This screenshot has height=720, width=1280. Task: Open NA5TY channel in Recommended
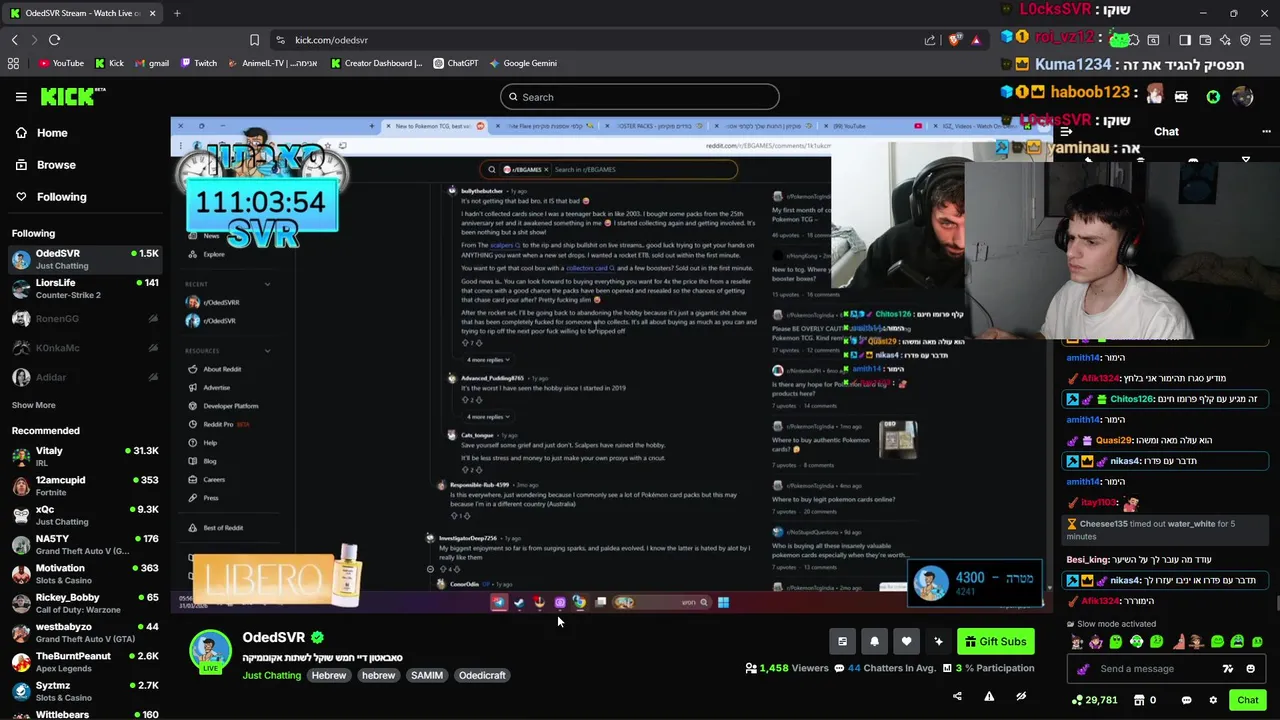85,545
